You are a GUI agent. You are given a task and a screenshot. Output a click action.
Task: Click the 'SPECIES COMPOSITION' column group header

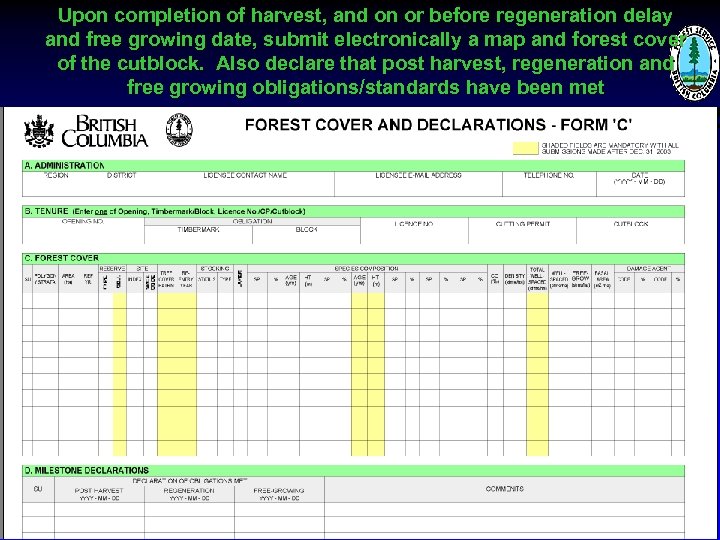[x=367, y=268]
